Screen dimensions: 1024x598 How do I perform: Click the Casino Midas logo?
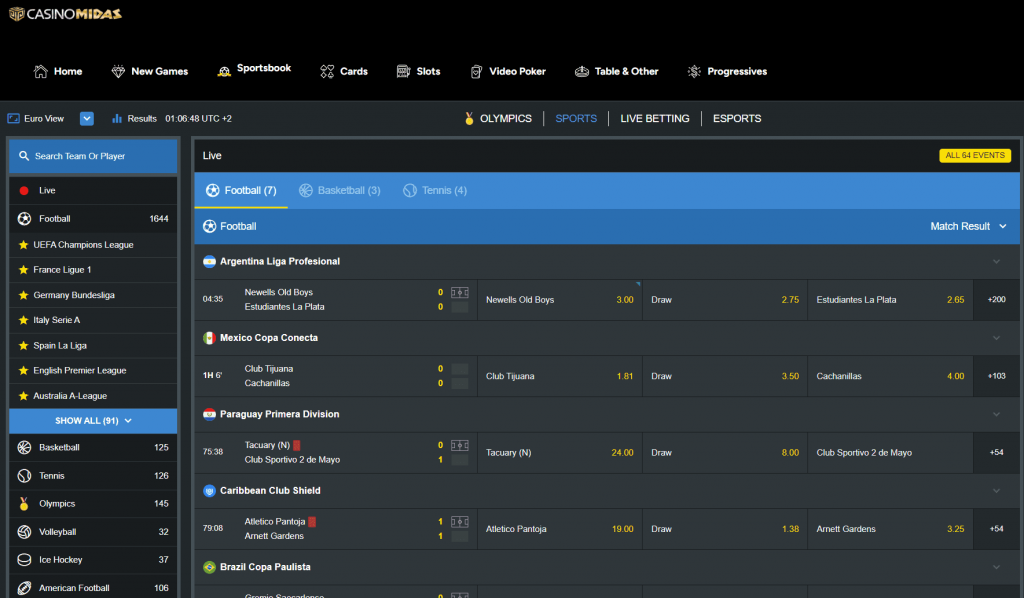point(65,14)
